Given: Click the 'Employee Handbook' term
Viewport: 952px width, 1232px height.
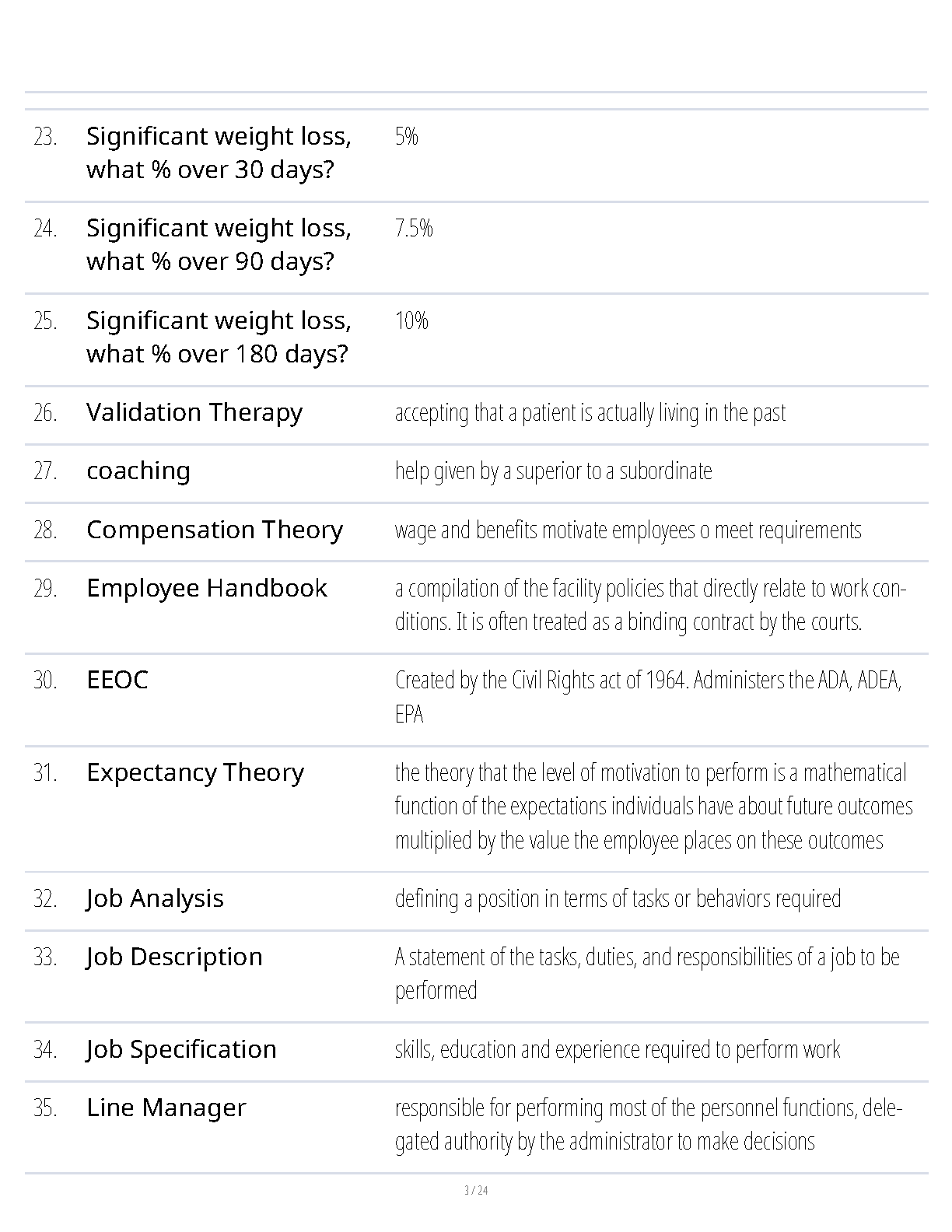Looking at the screenshot, I should [x=207, y=588].
